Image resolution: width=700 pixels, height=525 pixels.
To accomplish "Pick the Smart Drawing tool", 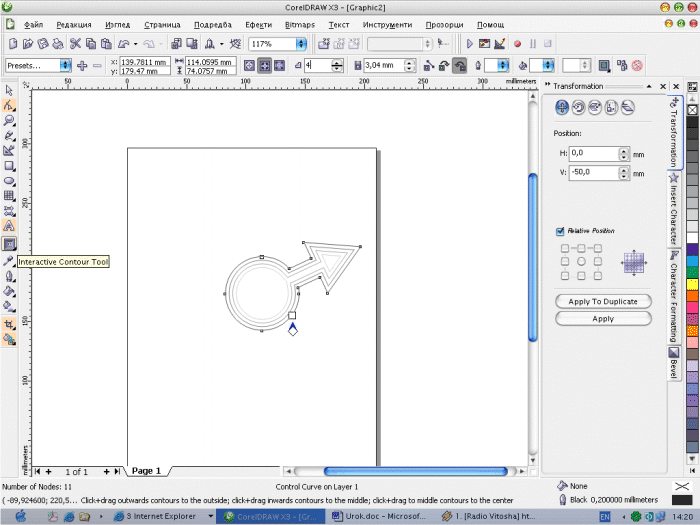I will pyautogui.click(x=9, y=150).
